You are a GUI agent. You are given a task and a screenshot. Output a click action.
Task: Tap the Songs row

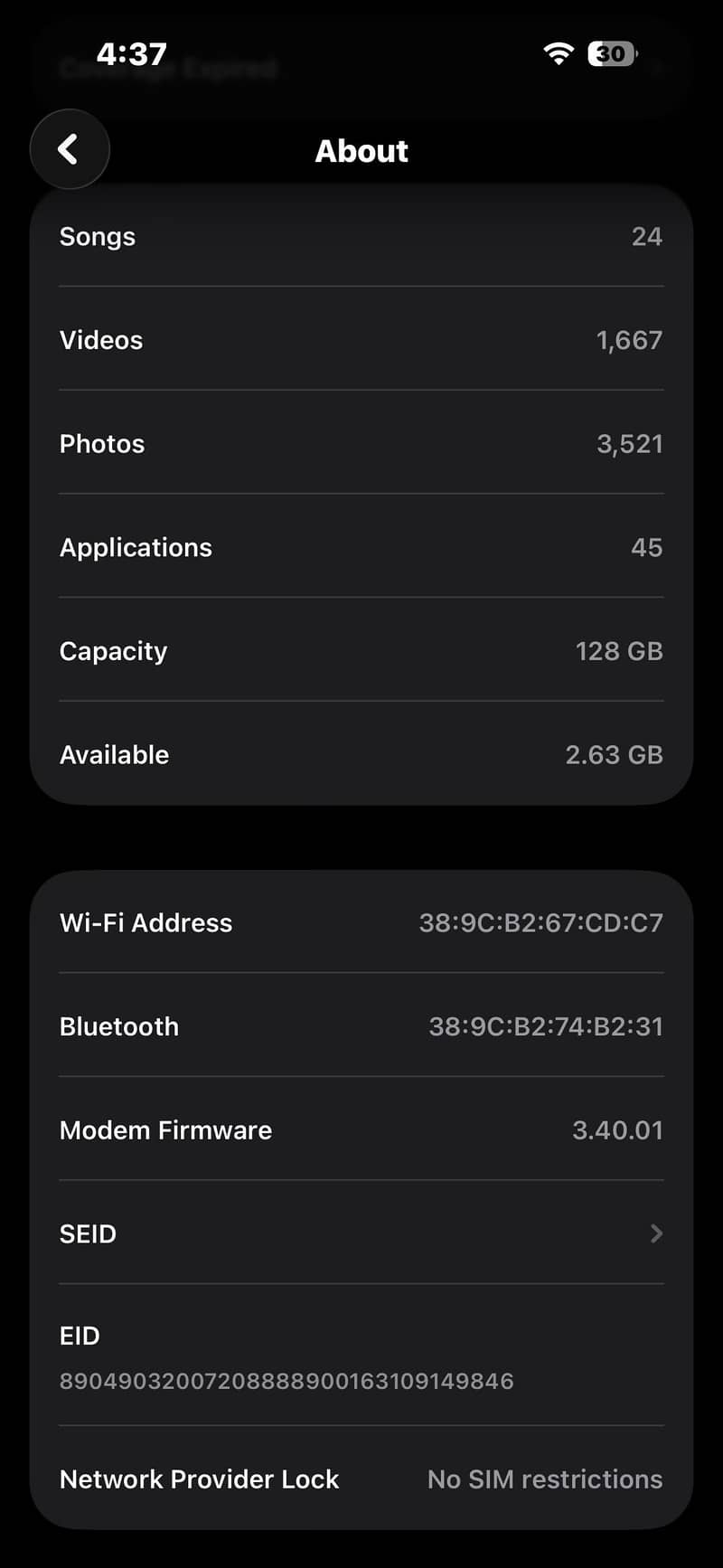(361, 237)
